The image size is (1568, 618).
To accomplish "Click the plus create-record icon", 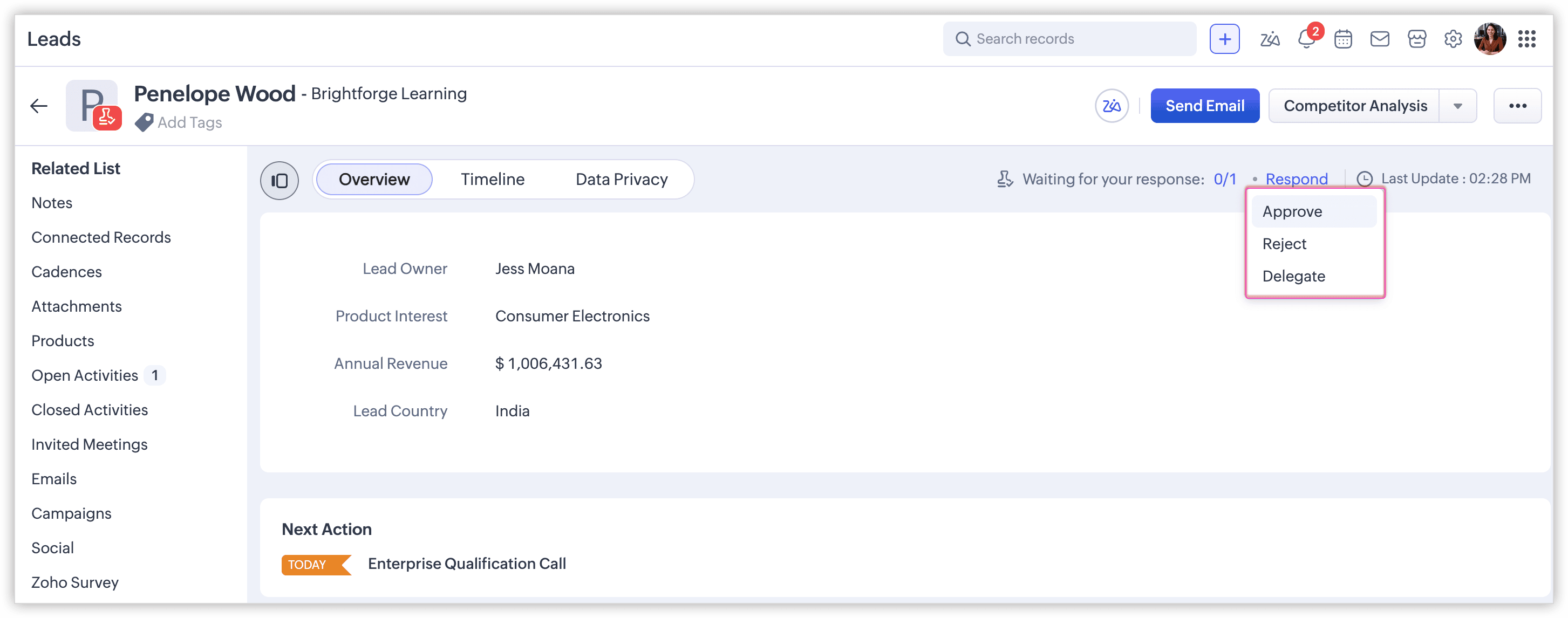I will tap(1224, 39).
